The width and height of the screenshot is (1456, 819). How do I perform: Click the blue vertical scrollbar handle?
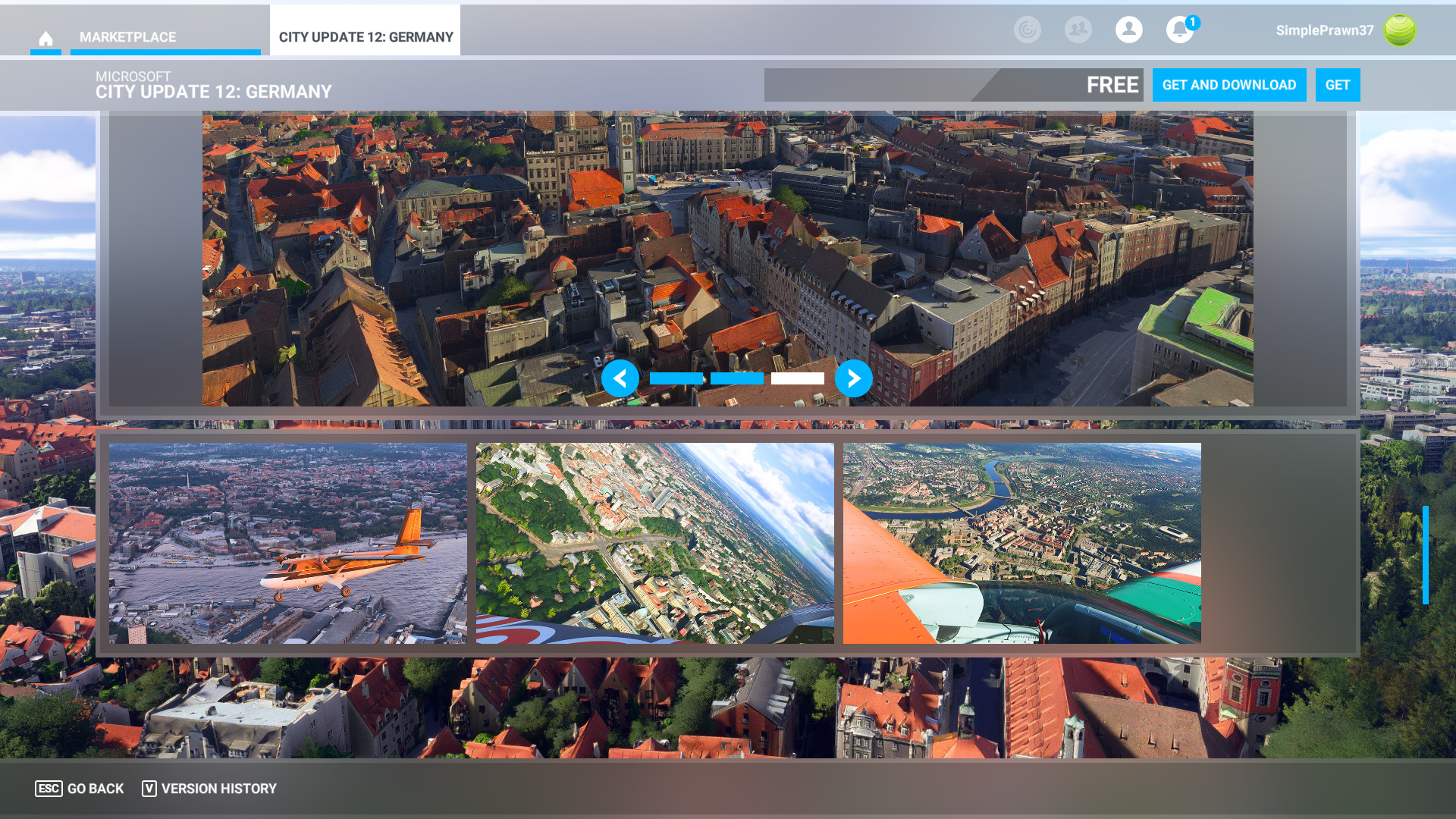pos(1425,555)
